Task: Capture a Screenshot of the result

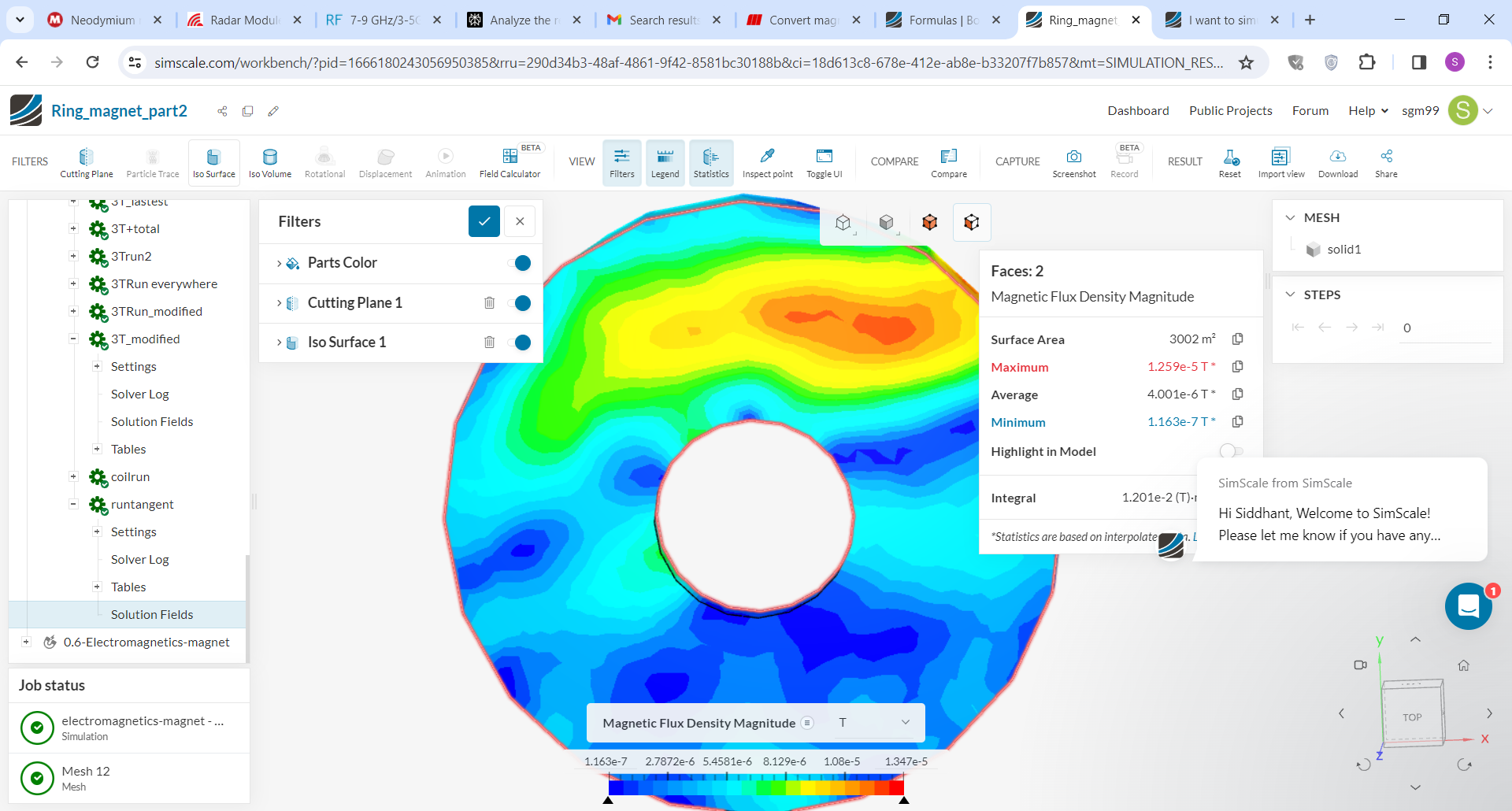Action: pos(1074,162)
